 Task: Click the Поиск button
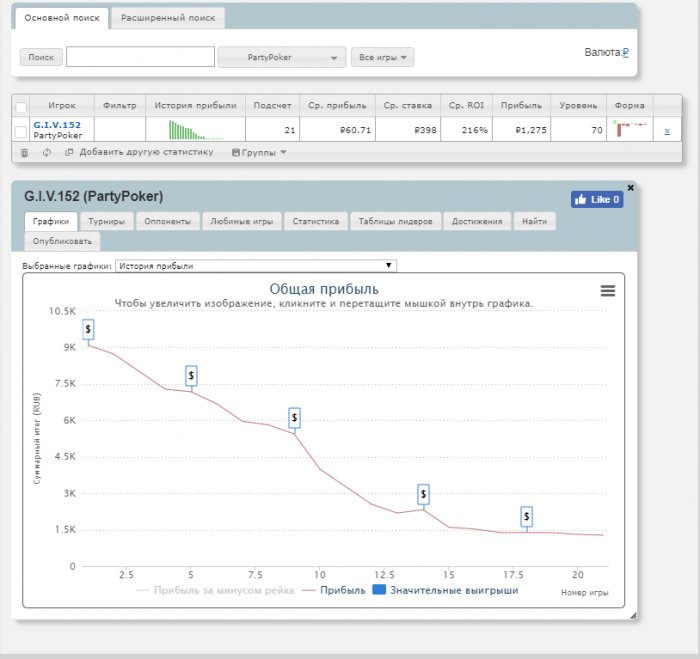[x=41, y=57]
